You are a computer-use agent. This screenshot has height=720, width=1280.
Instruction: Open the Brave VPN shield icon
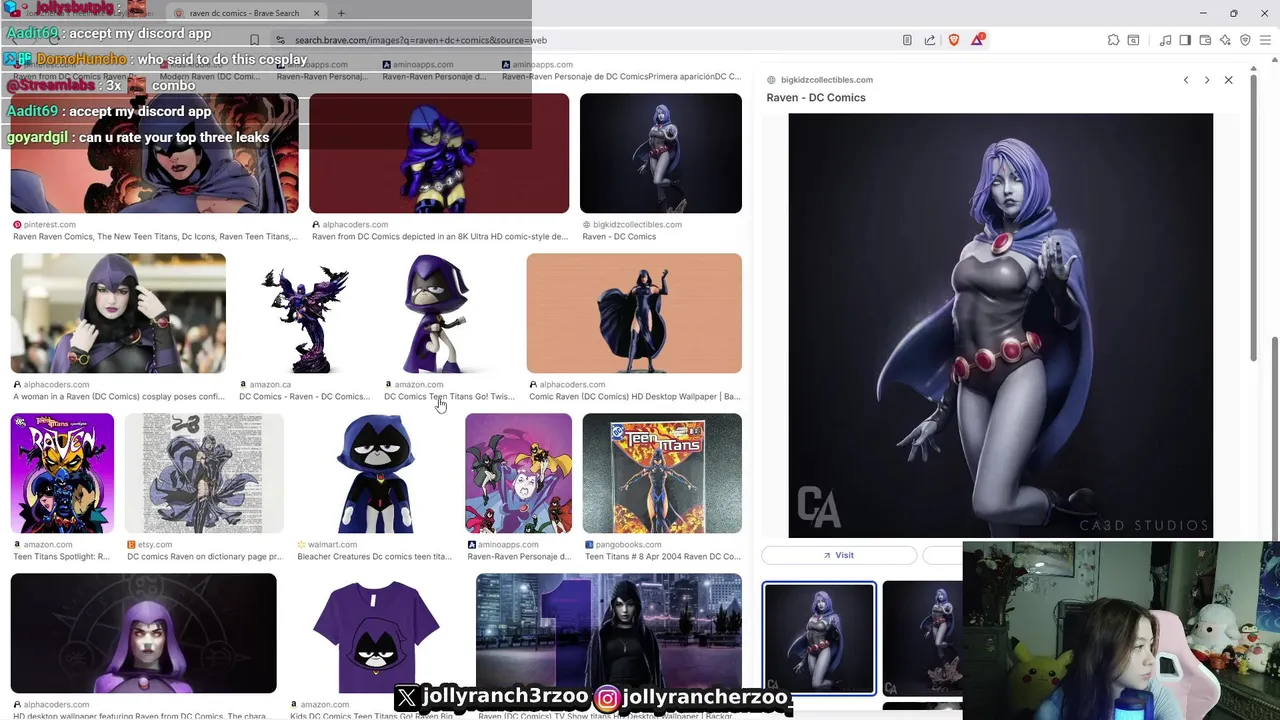click(1245, 40)
